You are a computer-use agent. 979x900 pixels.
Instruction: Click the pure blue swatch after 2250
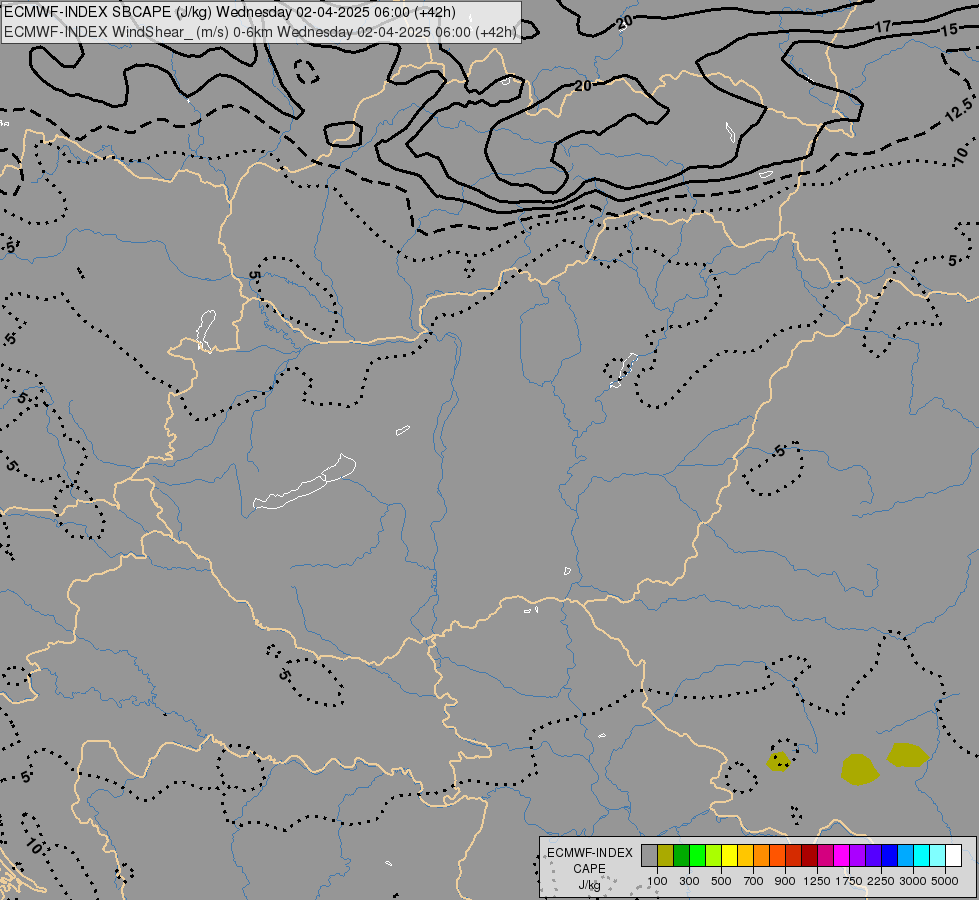coord(889,856)
